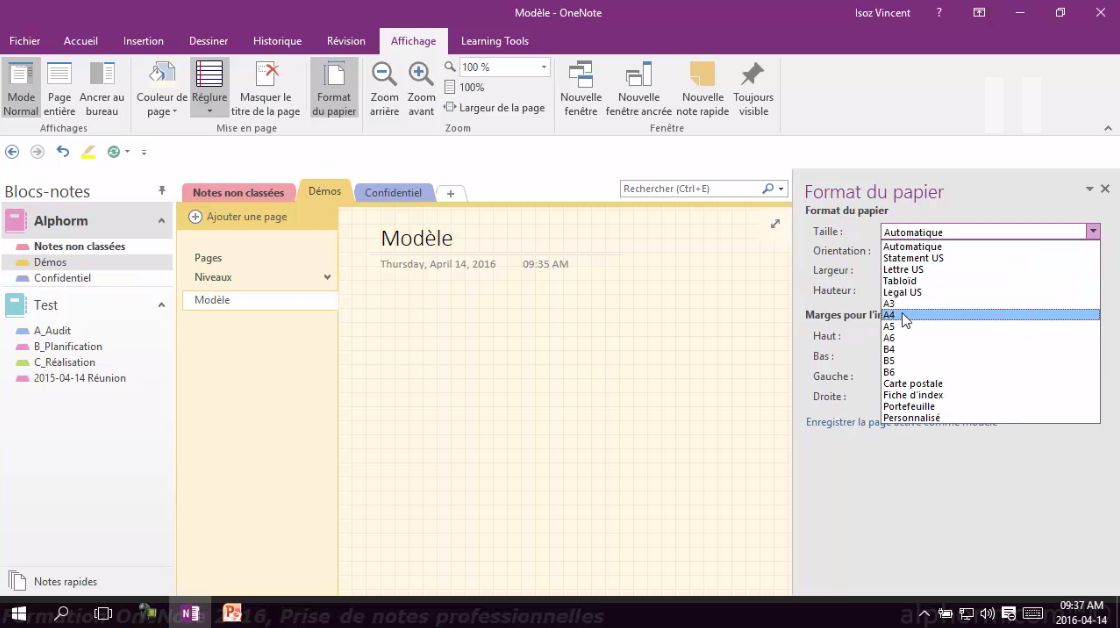Image resolution: width=1120 pixels, height=628 pixels.
Task: Select Confidentiel section in tree
Action: tap(62, 278)
